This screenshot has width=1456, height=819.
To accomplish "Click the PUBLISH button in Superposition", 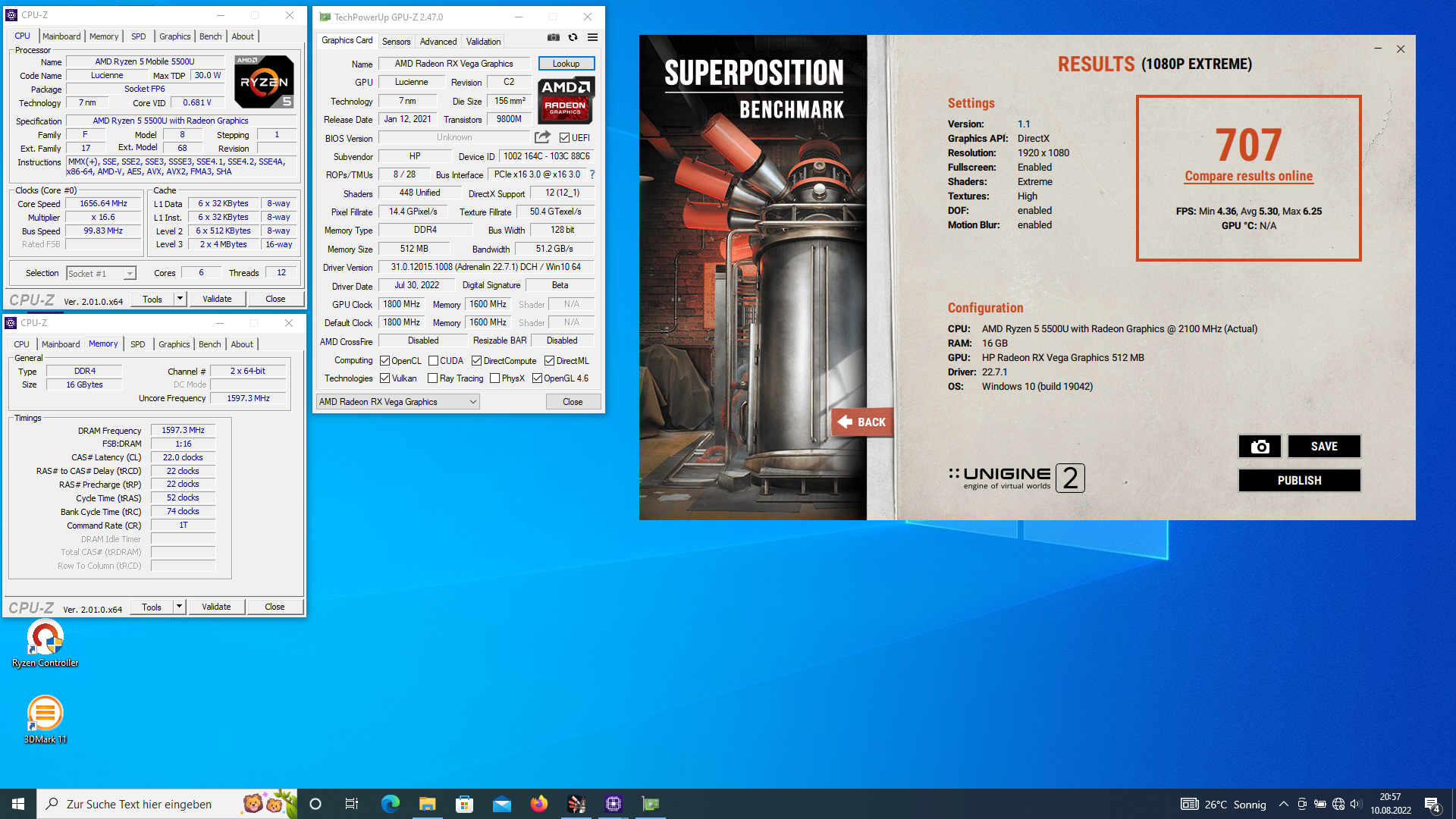I will tap(1299, 480).
